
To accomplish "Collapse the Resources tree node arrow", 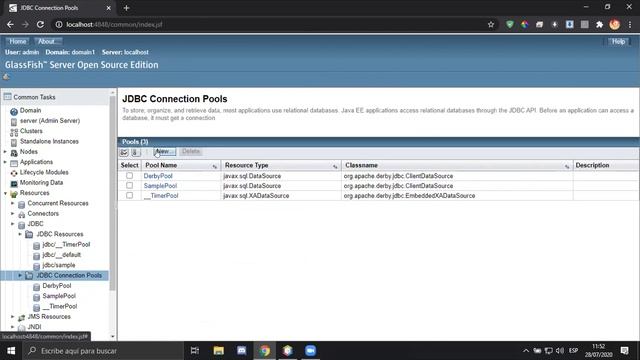I will tap(5, 193).
